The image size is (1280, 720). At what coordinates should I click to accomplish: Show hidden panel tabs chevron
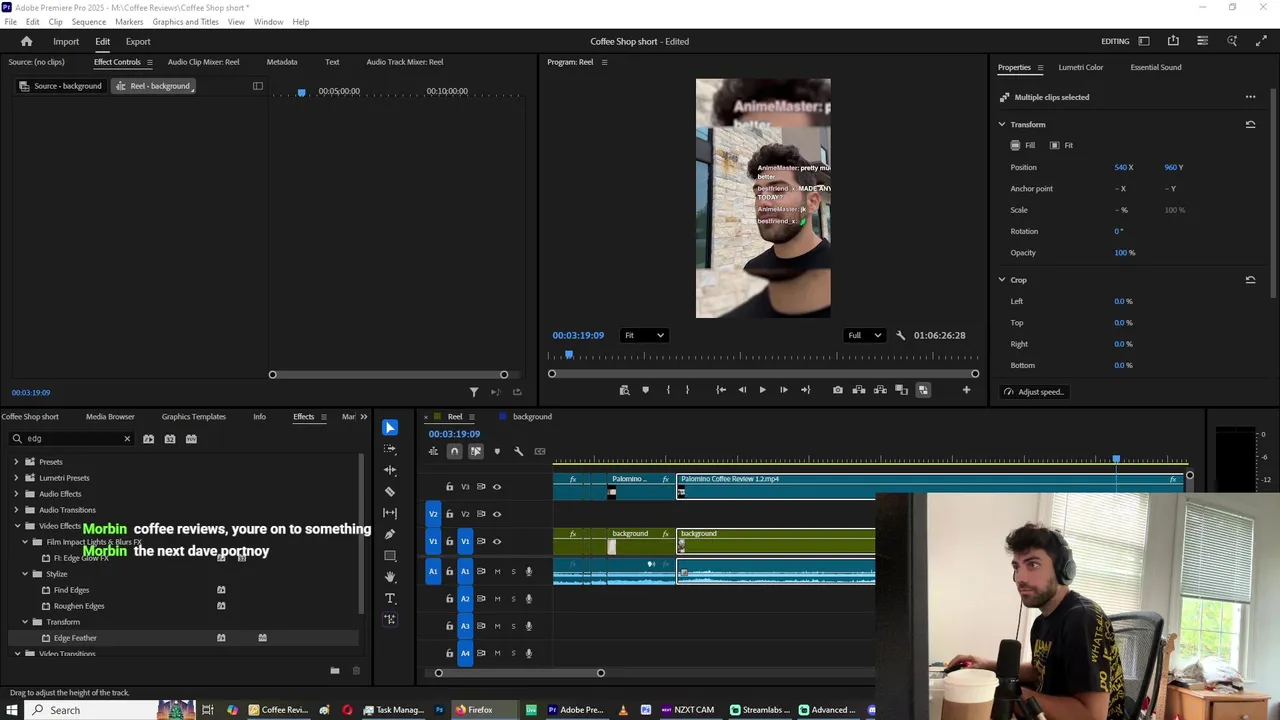[363, 417]
